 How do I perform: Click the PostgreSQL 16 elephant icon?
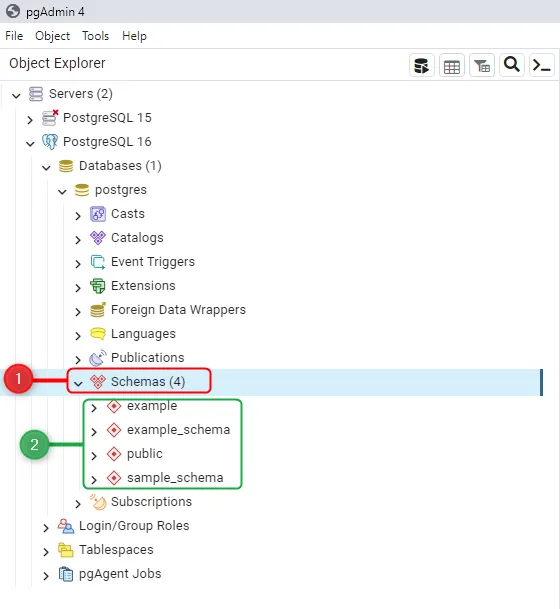point(50,142)
